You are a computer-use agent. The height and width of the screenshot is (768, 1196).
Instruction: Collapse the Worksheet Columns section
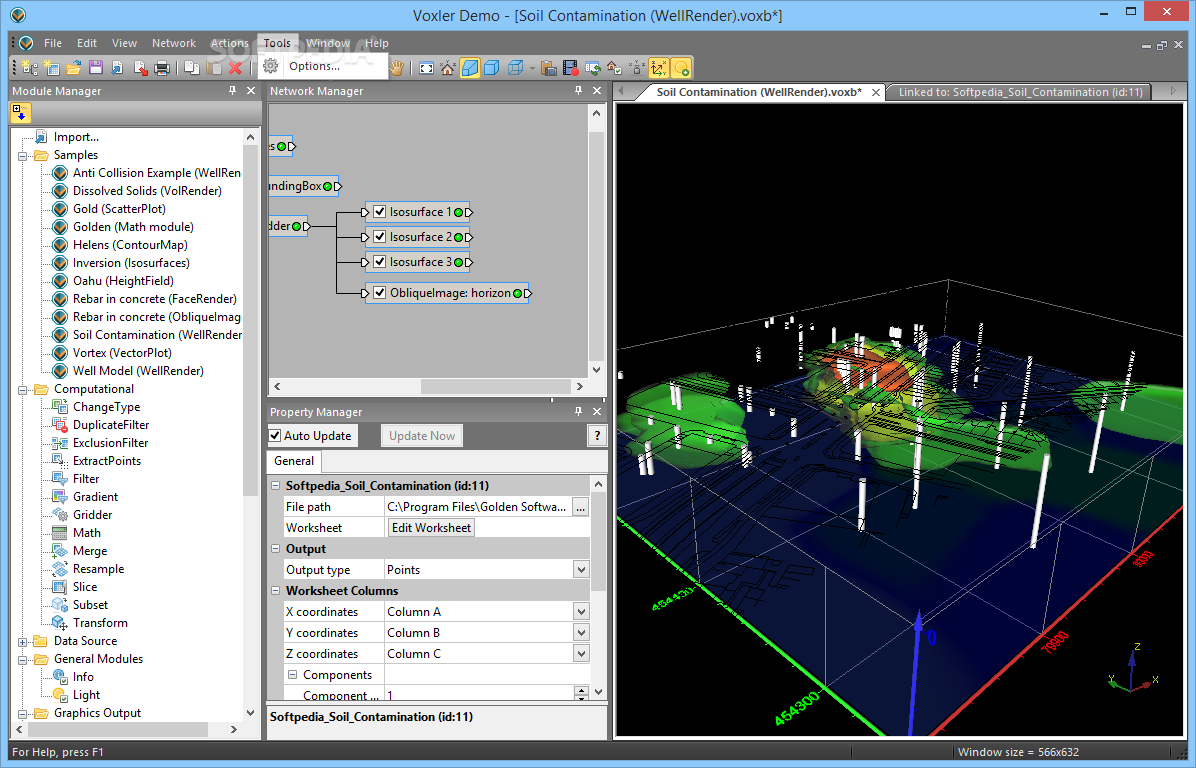pyautogui.click(x=275, y=590)
